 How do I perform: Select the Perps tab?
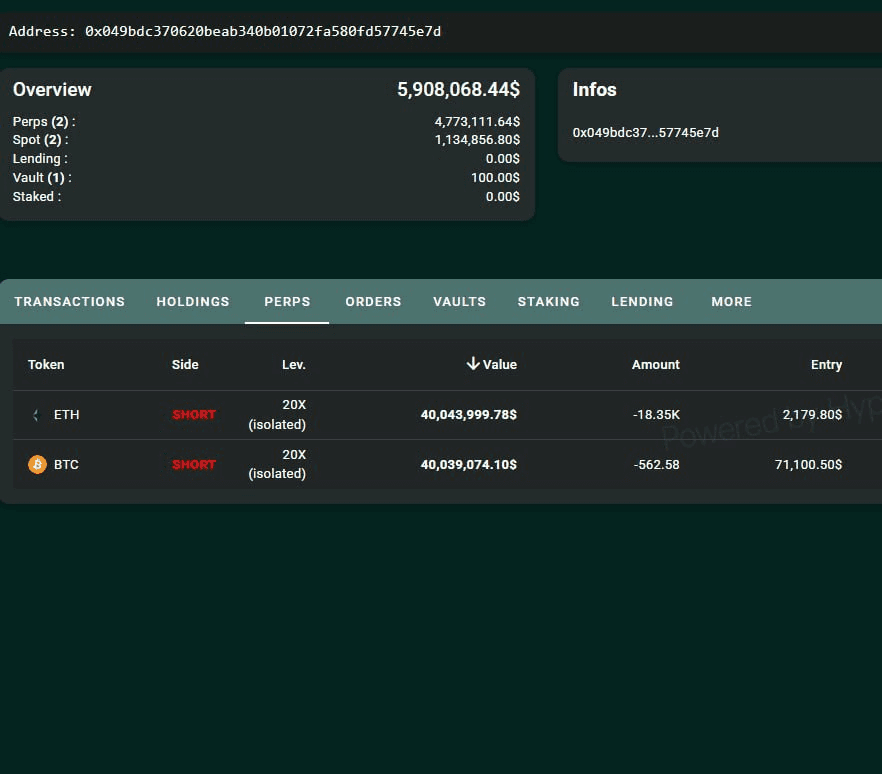(x=287, y=301)
